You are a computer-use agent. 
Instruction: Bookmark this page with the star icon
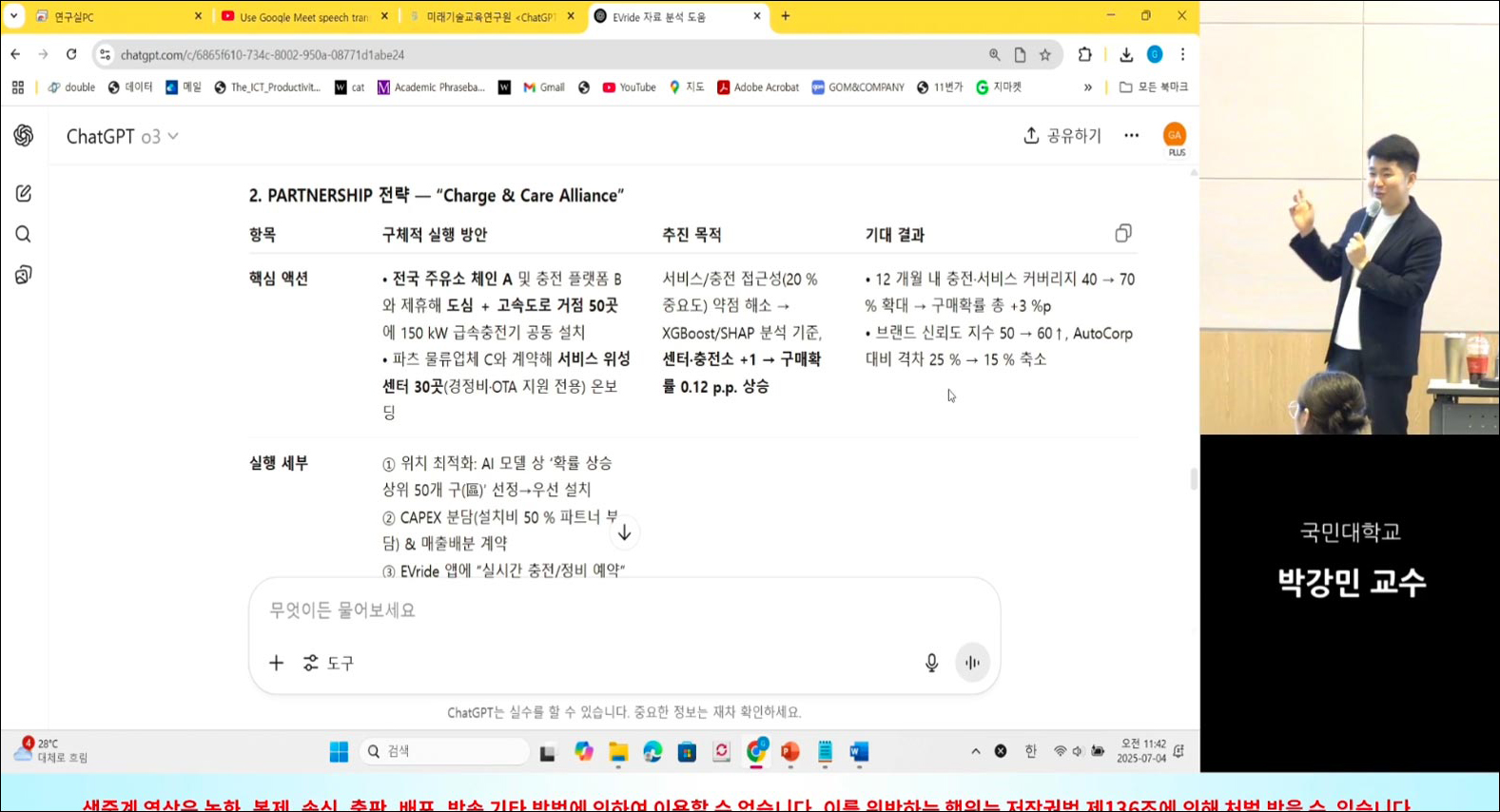pos(1045,54)
